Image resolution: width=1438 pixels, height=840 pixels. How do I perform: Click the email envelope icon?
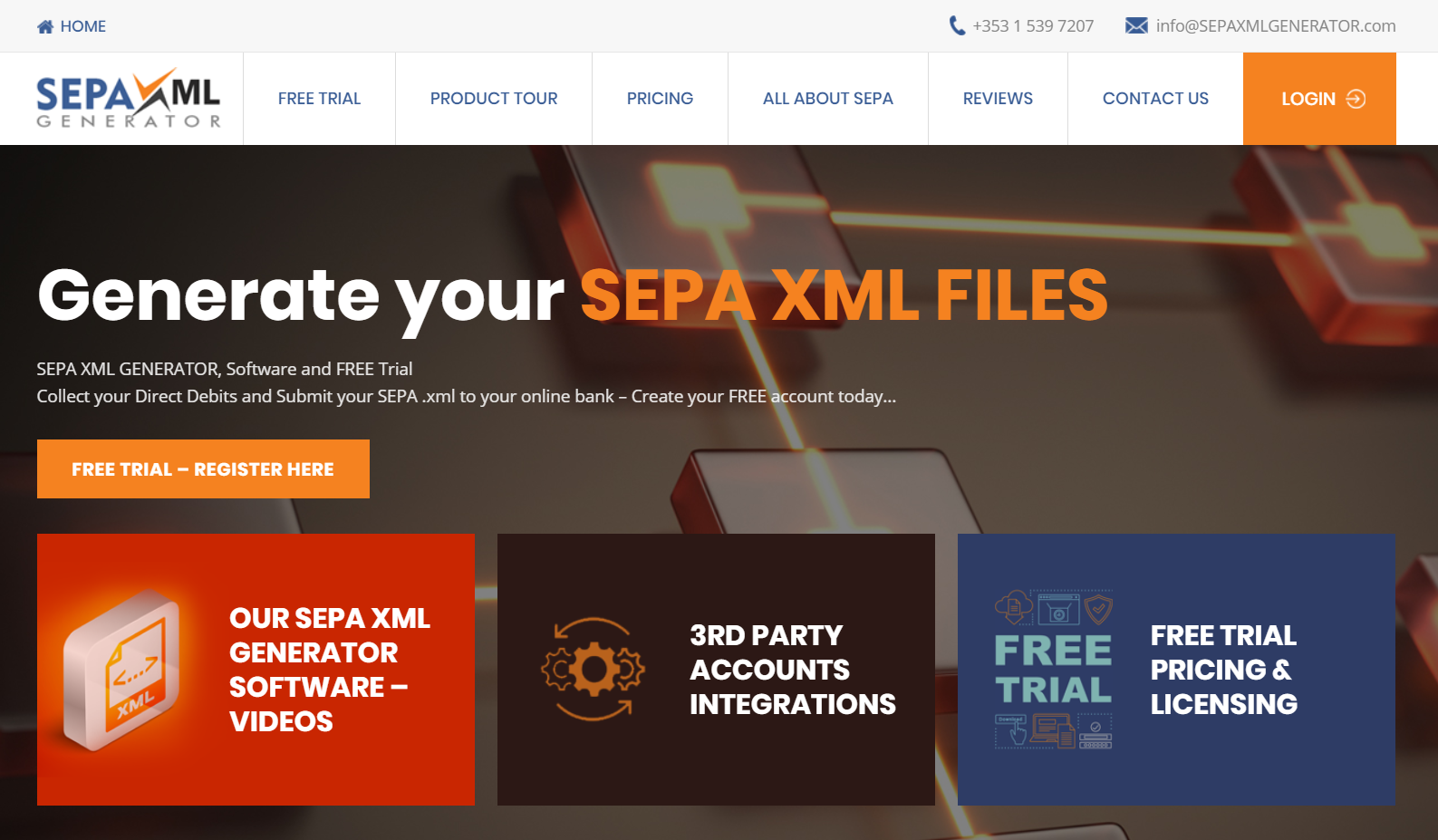tap(1136, 25)
